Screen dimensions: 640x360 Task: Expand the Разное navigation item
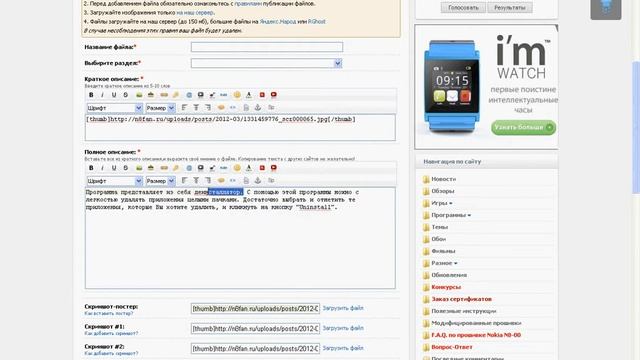point(444,263)
